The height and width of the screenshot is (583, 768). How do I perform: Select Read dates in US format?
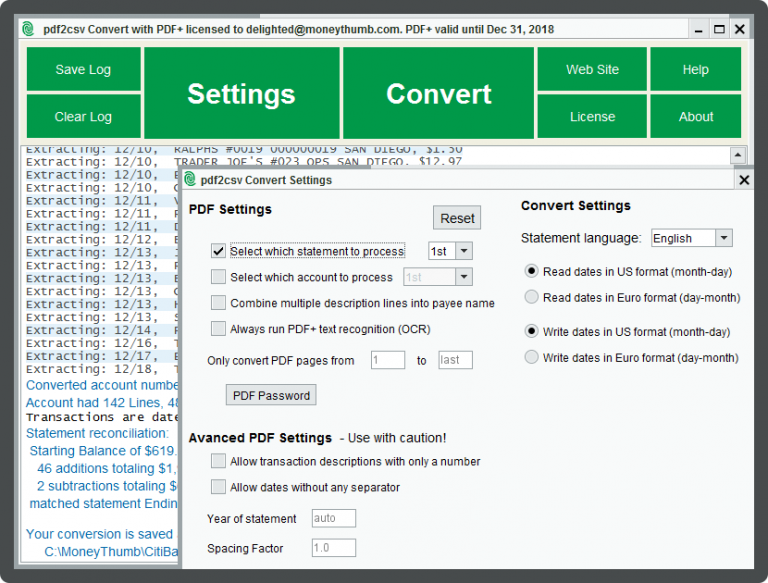[531, 271]
